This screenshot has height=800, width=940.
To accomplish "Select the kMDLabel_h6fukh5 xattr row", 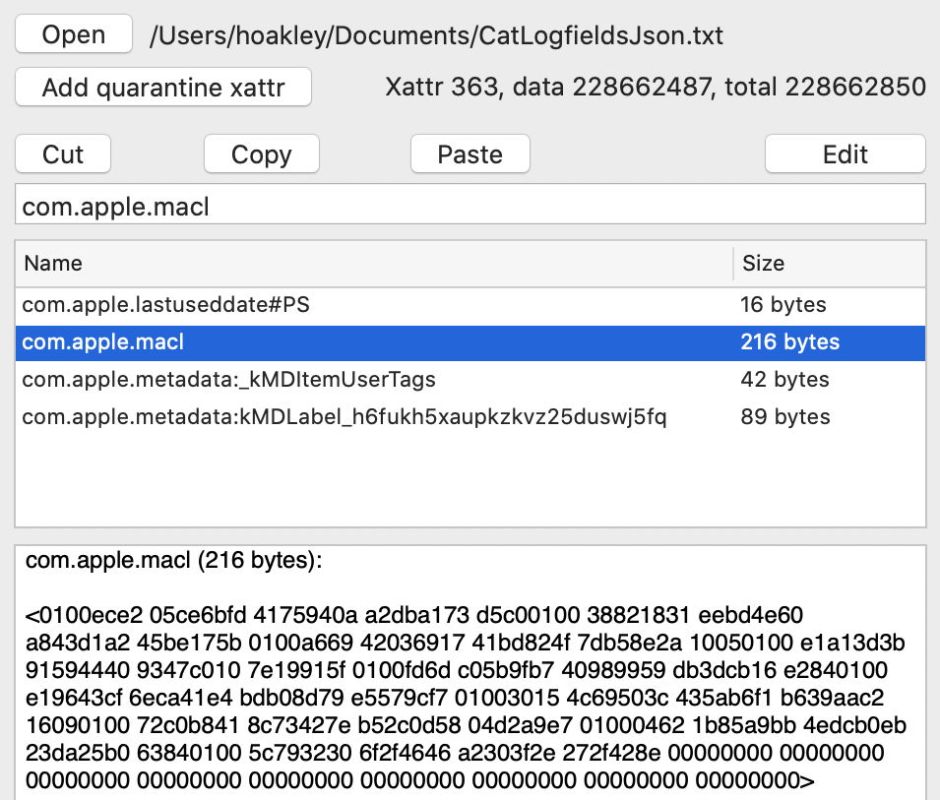I will pyautogui.click(x=344, y=417).
